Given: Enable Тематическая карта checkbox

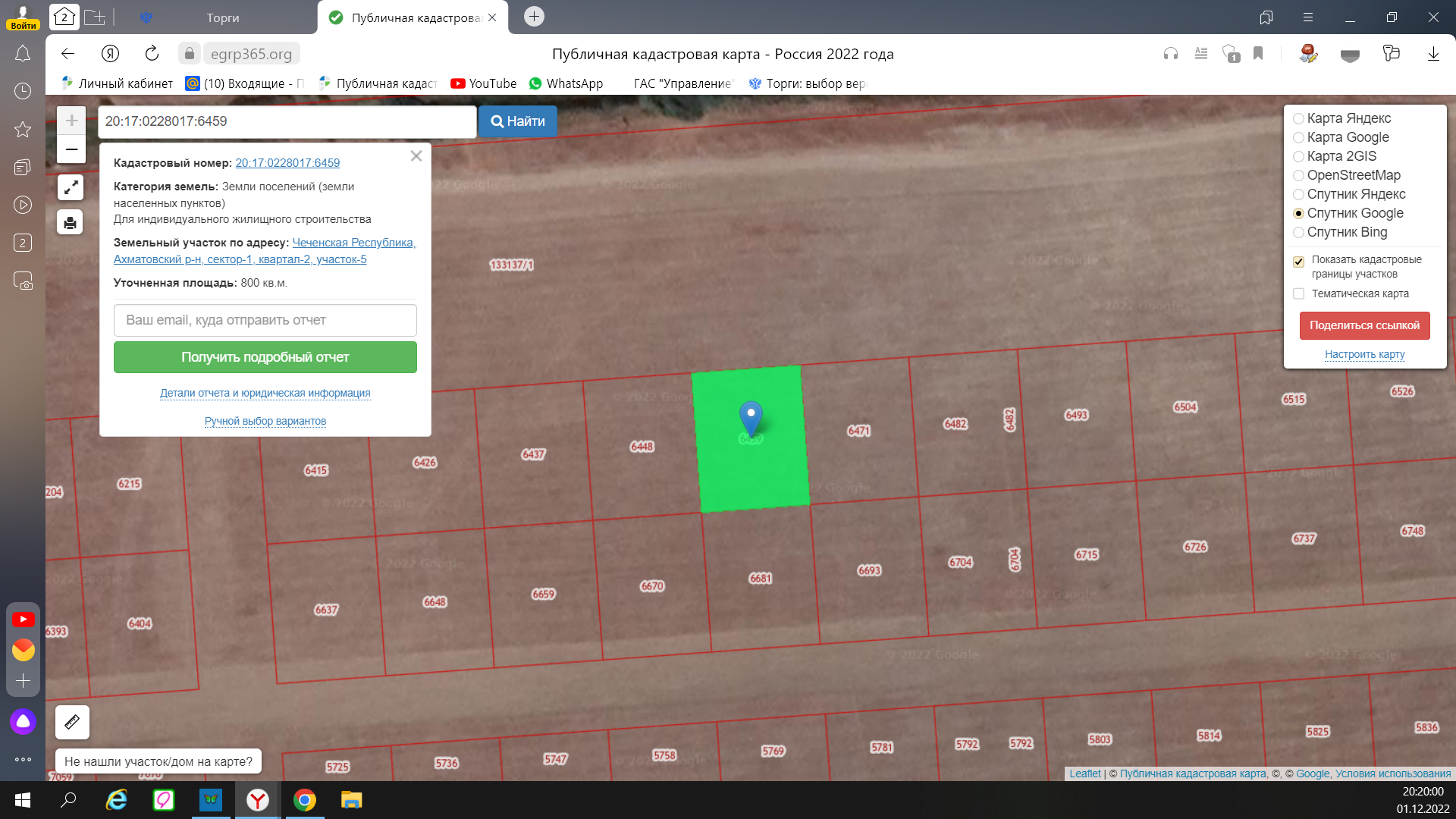Looking at the screenshot, I should coord(1298,293).
